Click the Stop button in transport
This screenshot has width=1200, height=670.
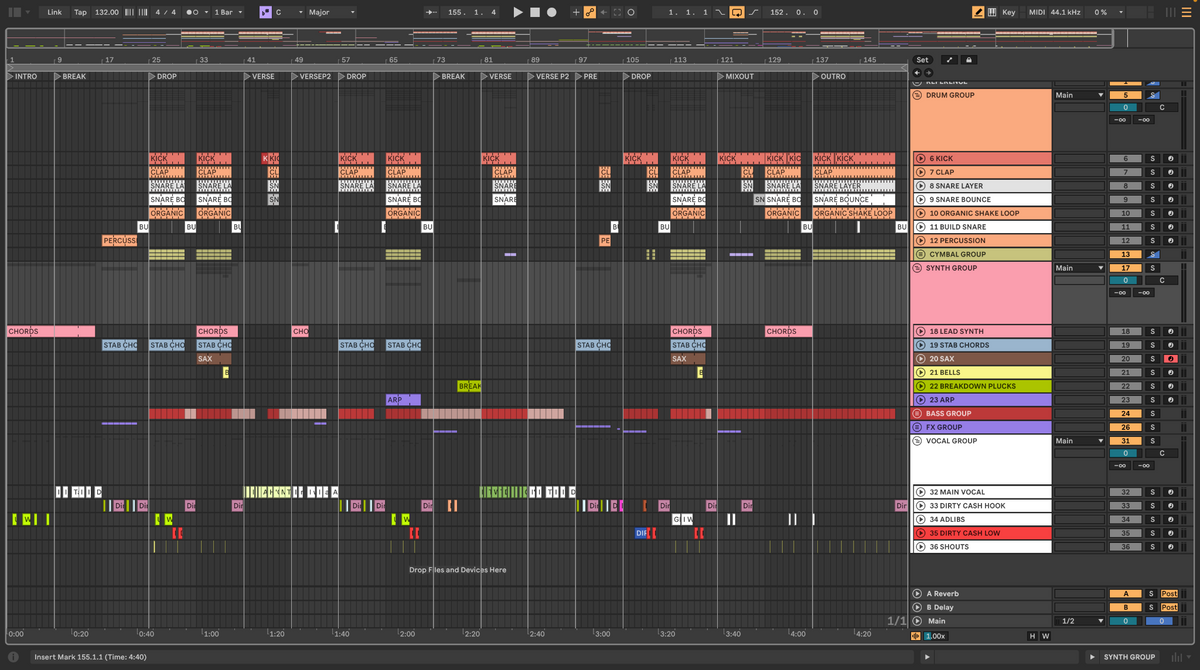[534, 12]
